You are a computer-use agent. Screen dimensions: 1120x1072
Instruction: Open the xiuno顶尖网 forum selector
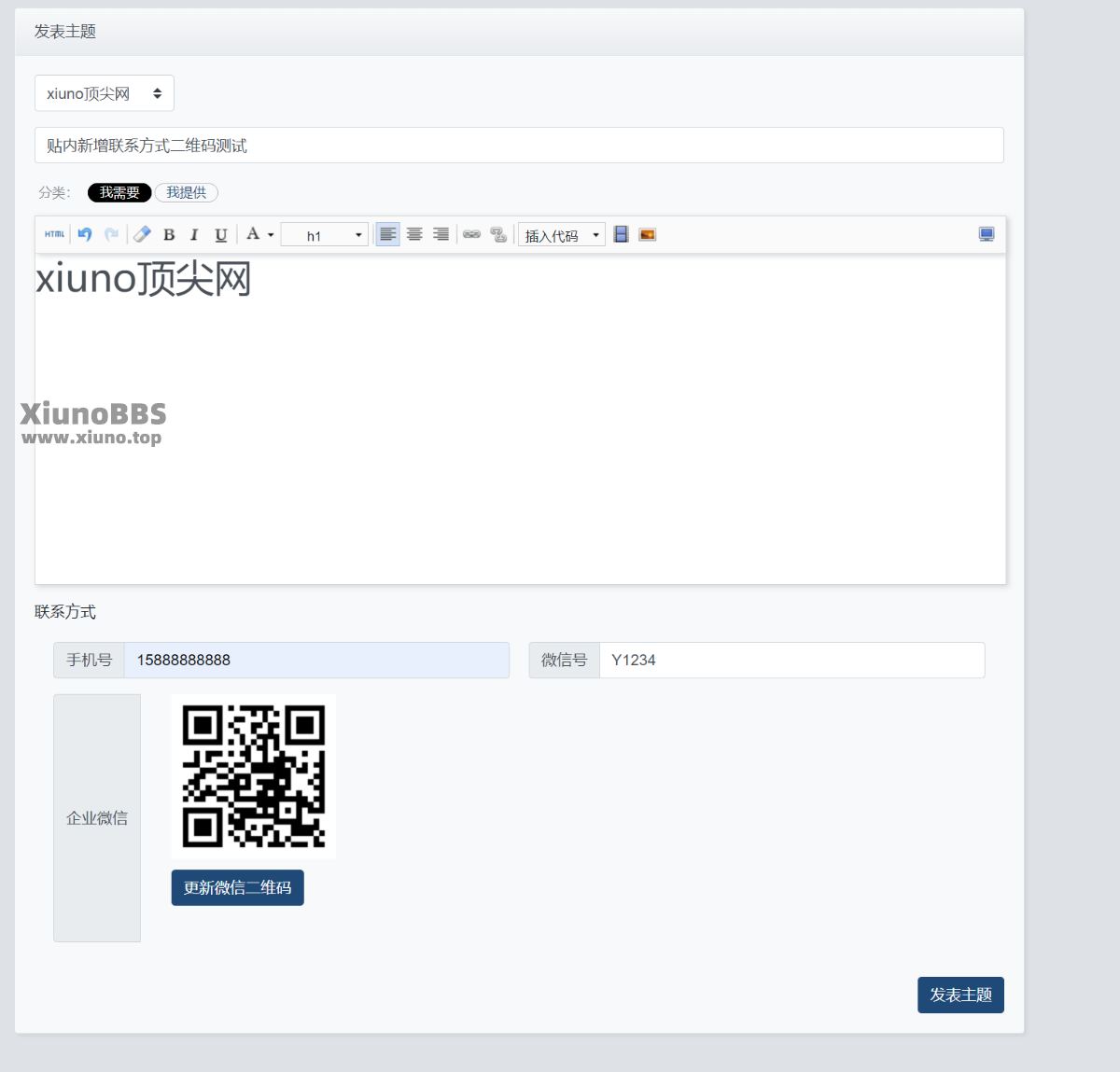(x=105, y=93)
